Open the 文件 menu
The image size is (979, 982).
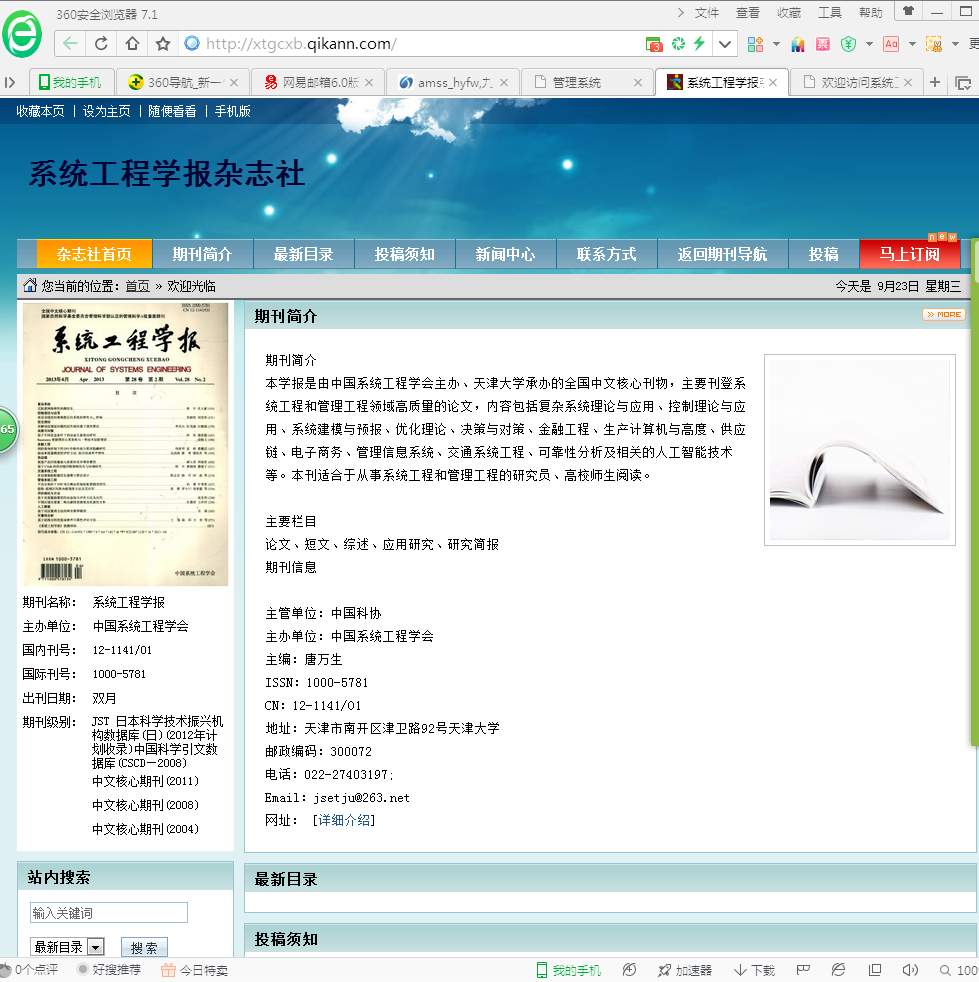[x=707, y=13]
